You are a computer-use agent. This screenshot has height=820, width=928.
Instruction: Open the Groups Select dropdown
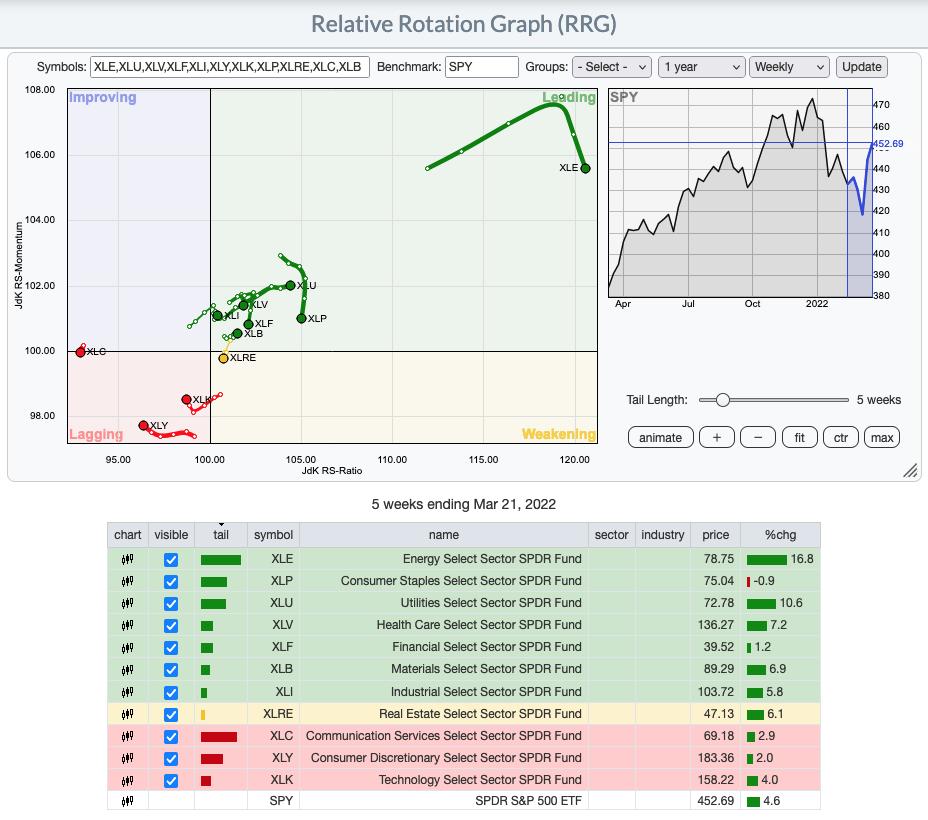pos(611,67)
